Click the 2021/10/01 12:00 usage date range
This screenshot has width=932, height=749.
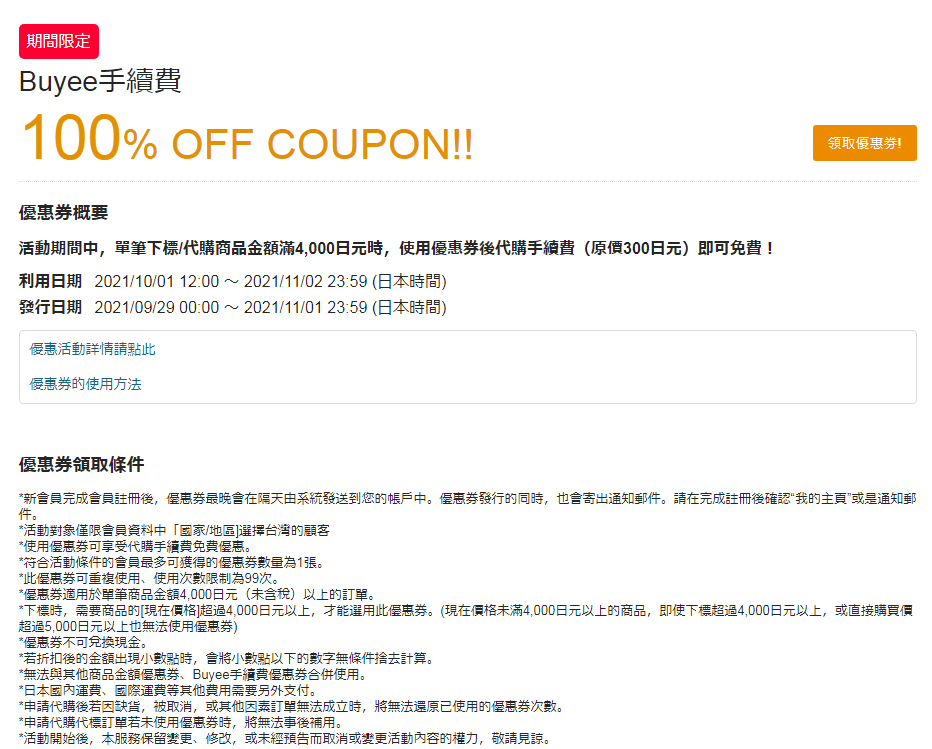(270, 281)
